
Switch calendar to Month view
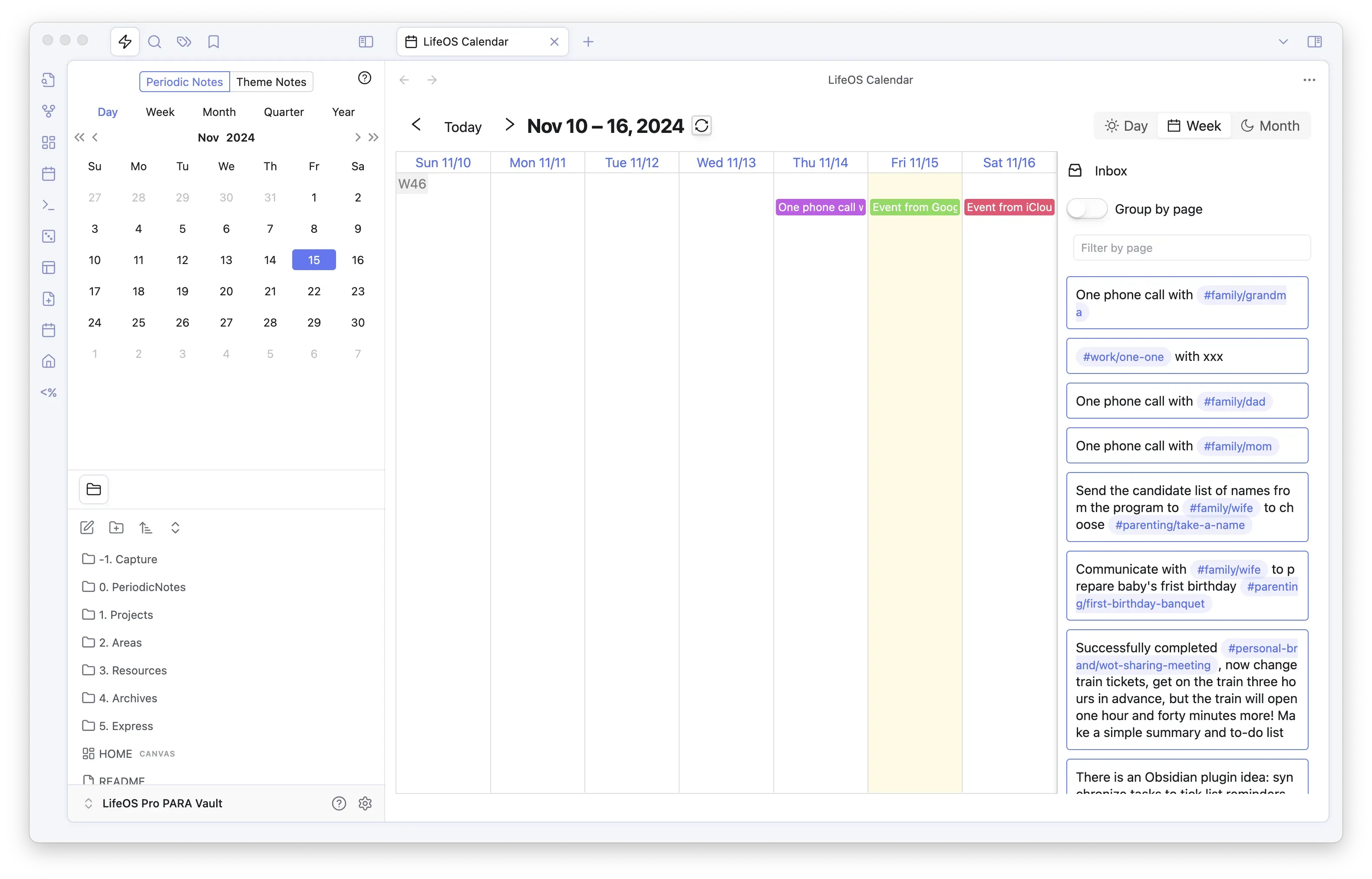click(x=1270, y=126)
